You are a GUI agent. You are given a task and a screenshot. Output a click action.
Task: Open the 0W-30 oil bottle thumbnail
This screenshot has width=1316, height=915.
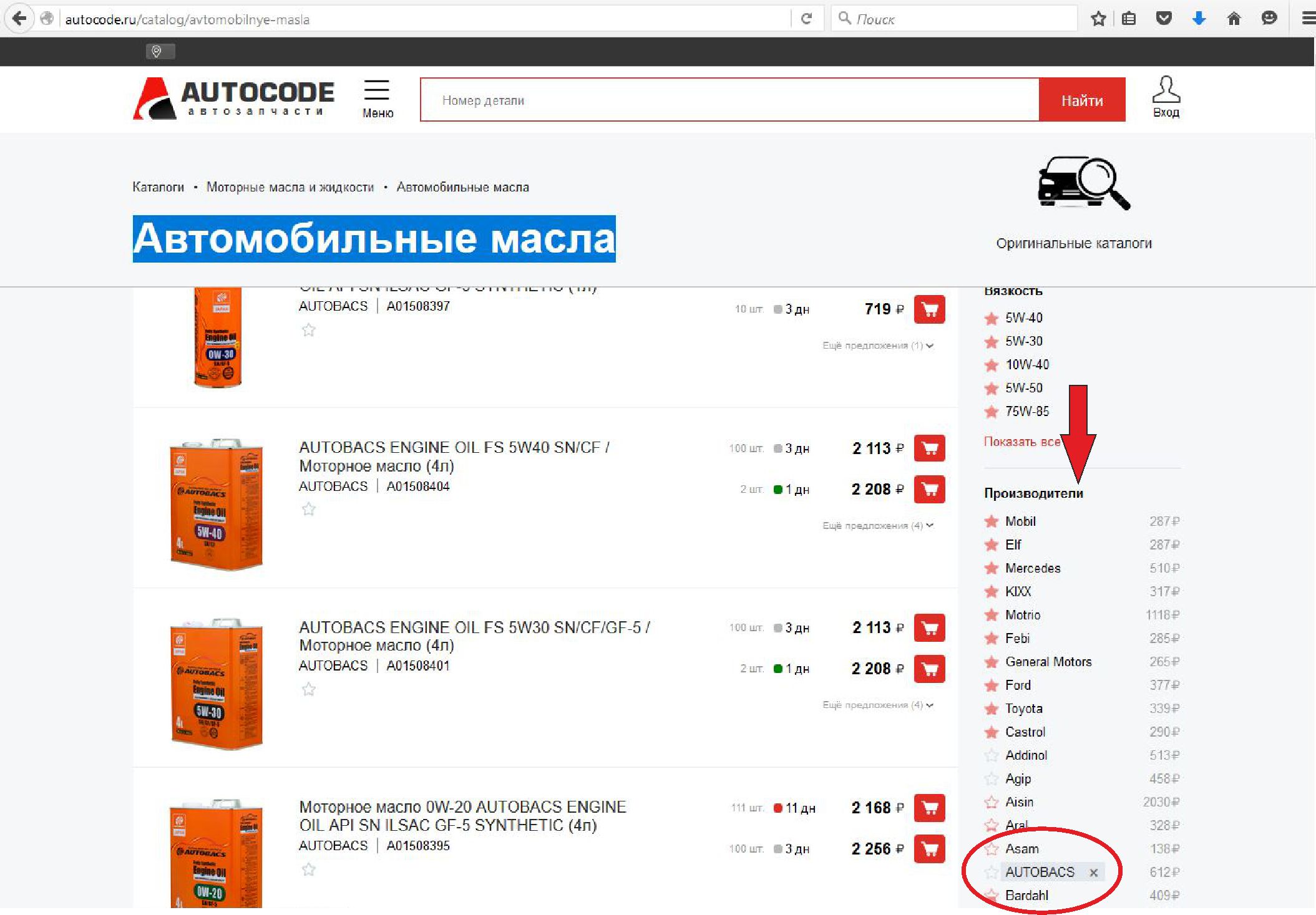[x=217, y=337]
